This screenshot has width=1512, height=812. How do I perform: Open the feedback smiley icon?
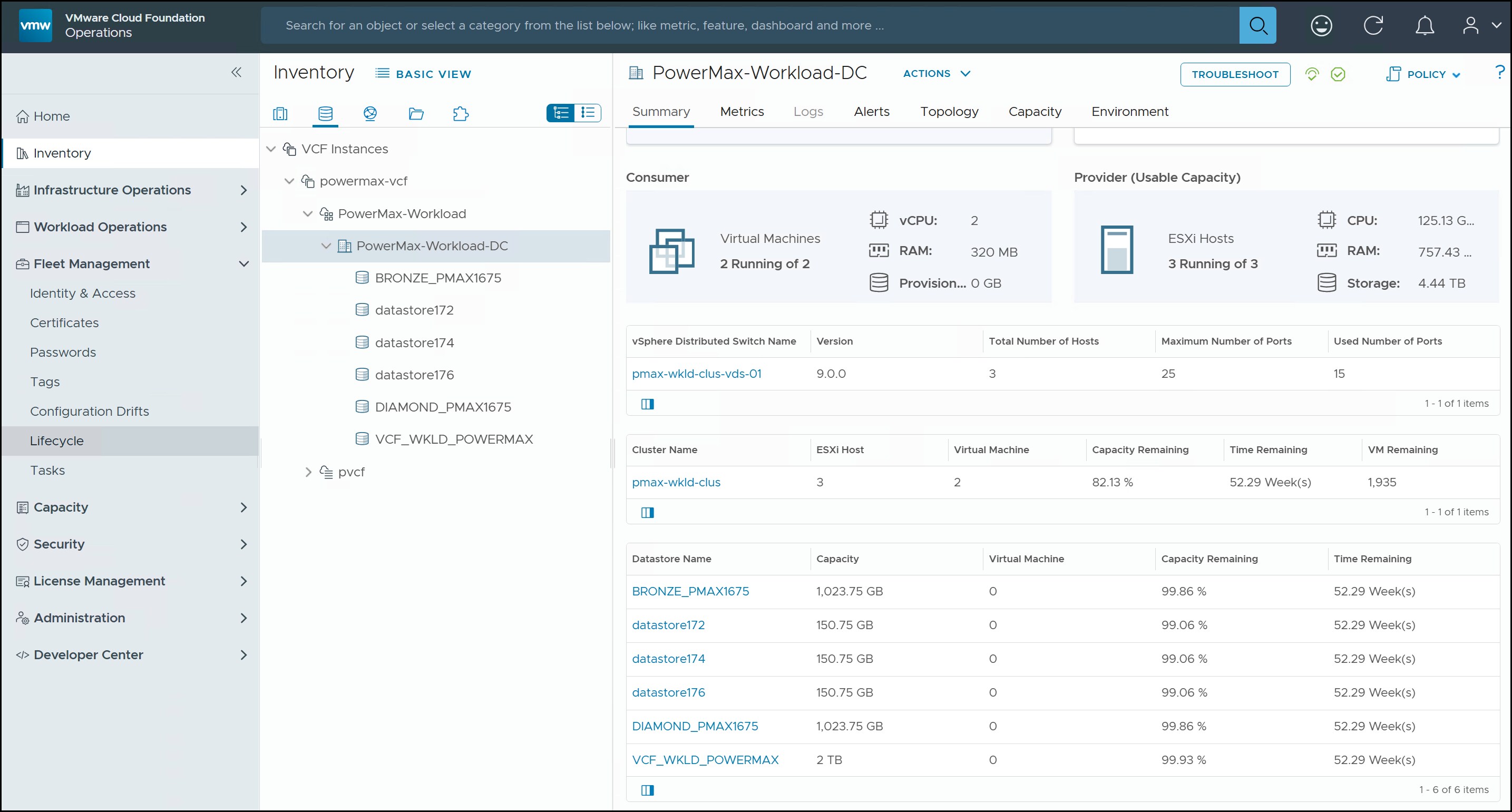point(1321,25)
